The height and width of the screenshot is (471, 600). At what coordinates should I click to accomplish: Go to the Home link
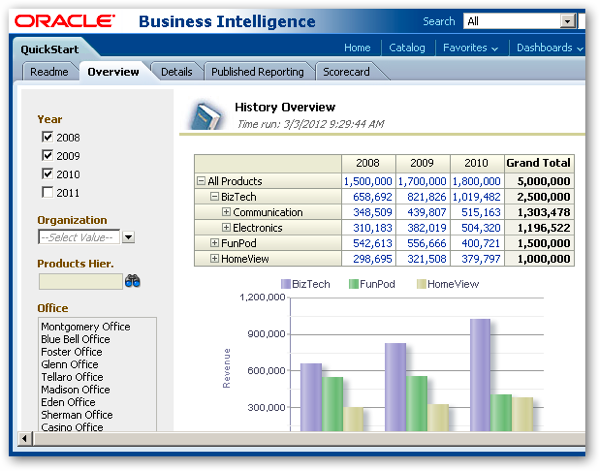tap(357, 48)
